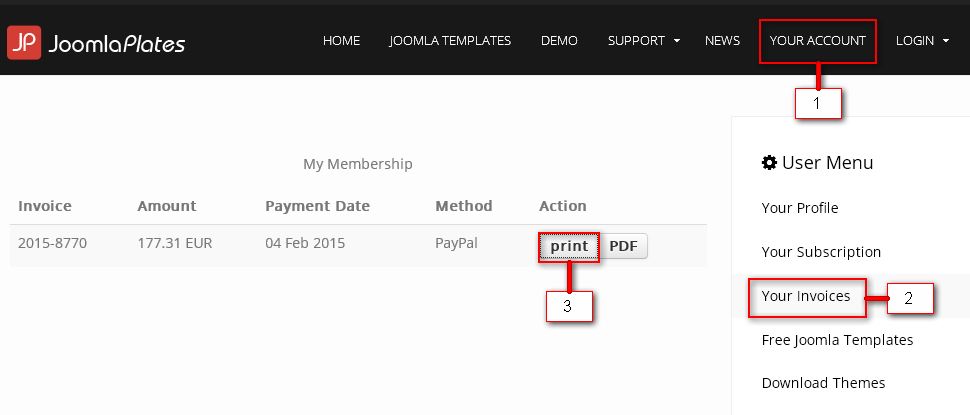Open Your Profile in User Menu

[x=800, y=208]
